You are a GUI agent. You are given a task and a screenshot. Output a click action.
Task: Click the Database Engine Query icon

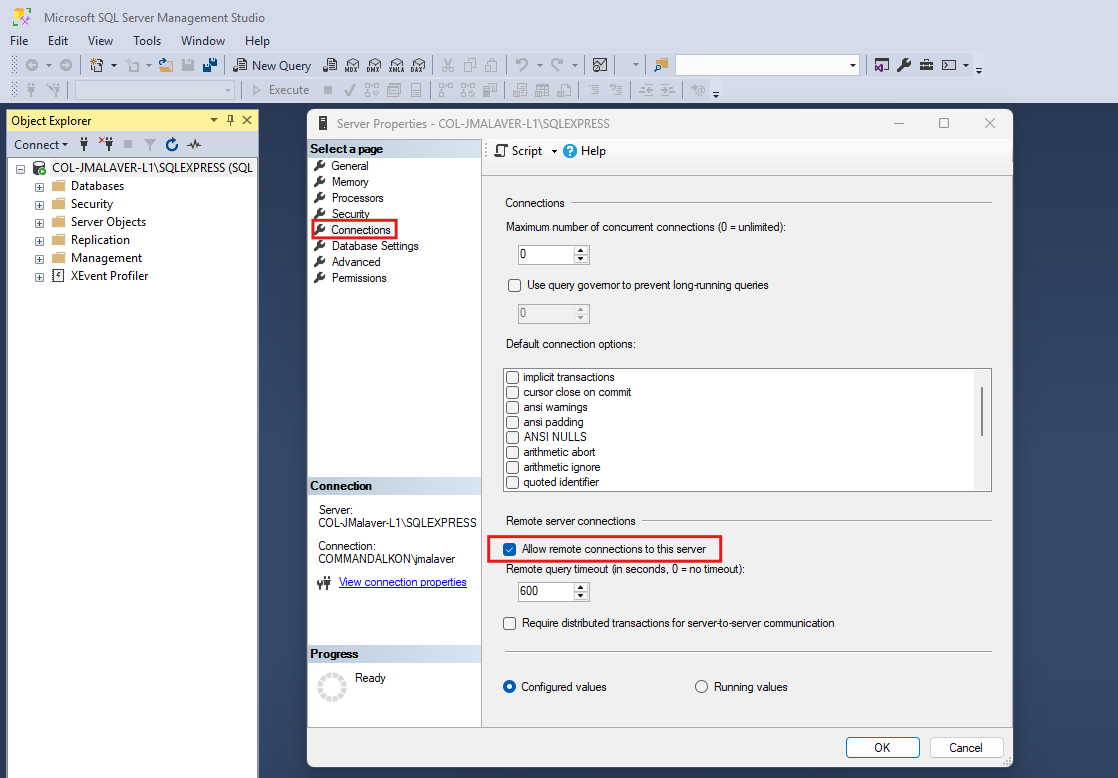click(x=329, y=66)
